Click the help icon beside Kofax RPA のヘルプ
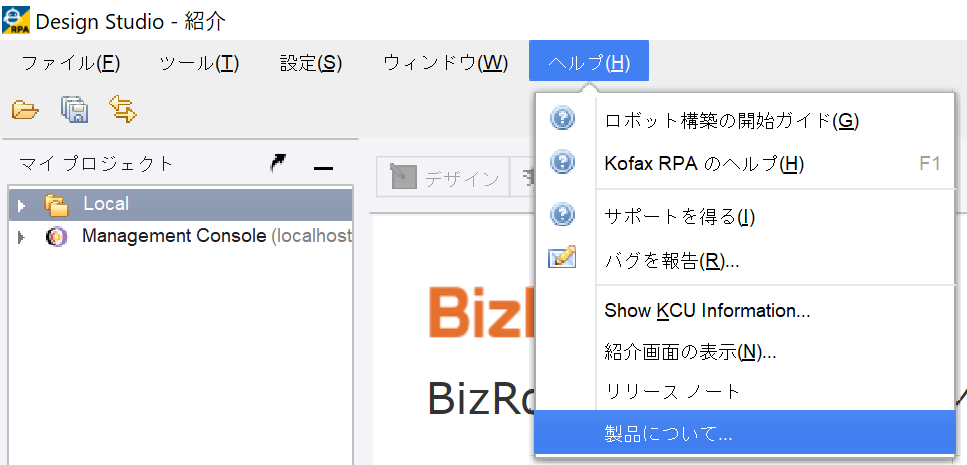Screen dimensions: 967x465 pos(562,162)
